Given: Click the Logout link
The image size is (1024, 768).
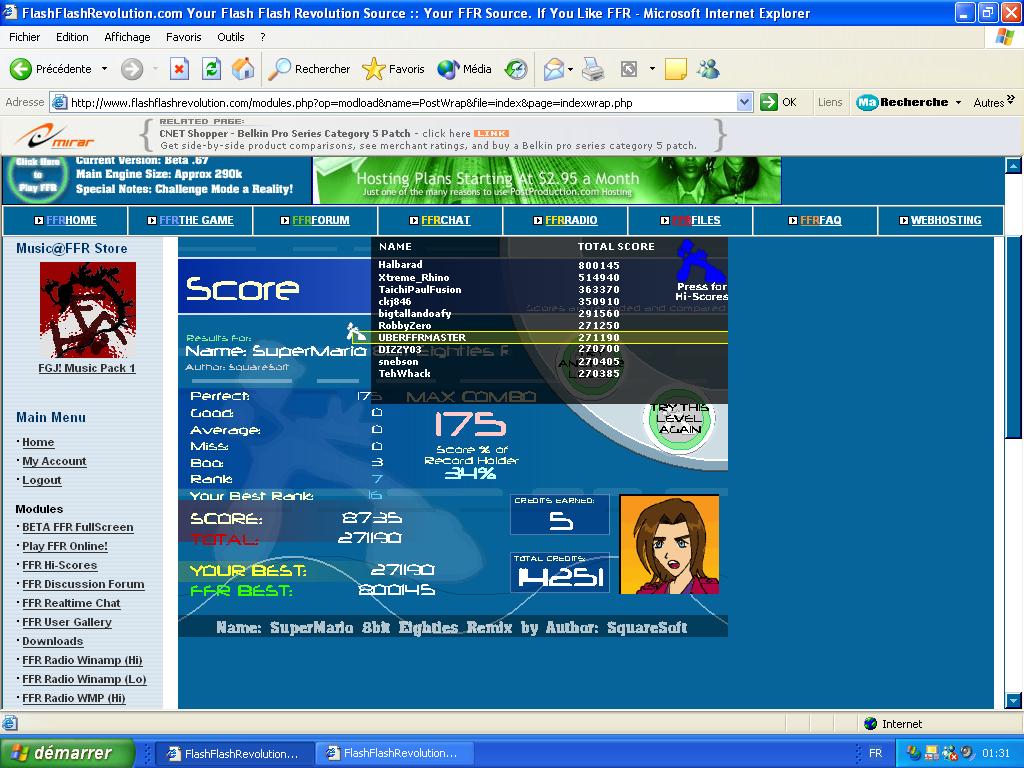Looking at the screenshot, I should [42, 480].
